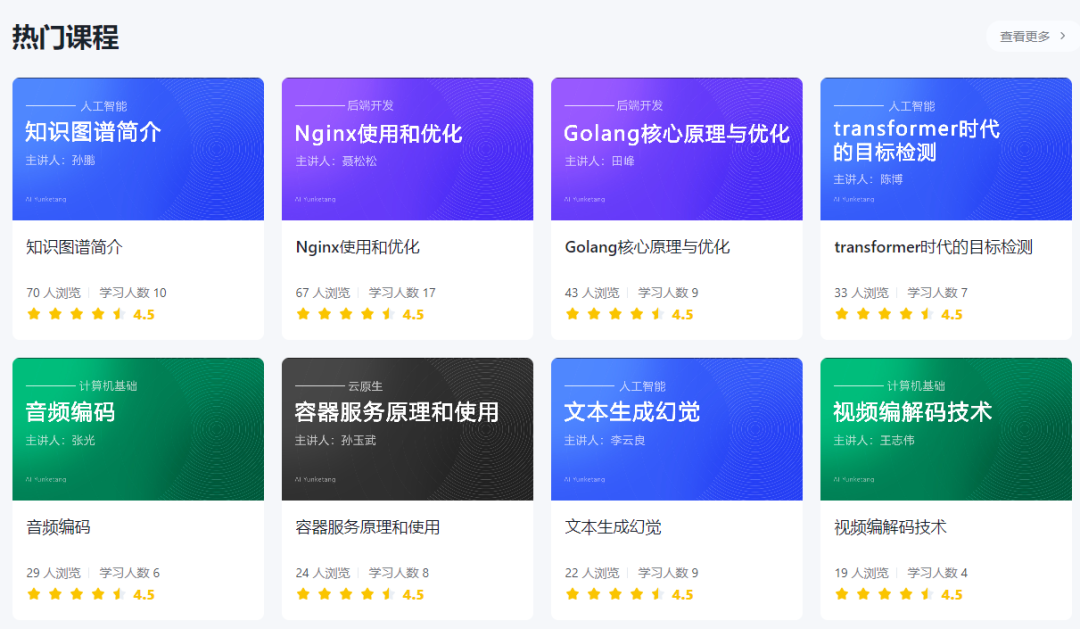The width and height of the screenshot is (1080, 629).
Task: Click the half star on Nginx使用和优化 rating
Action: click(389, 314)
